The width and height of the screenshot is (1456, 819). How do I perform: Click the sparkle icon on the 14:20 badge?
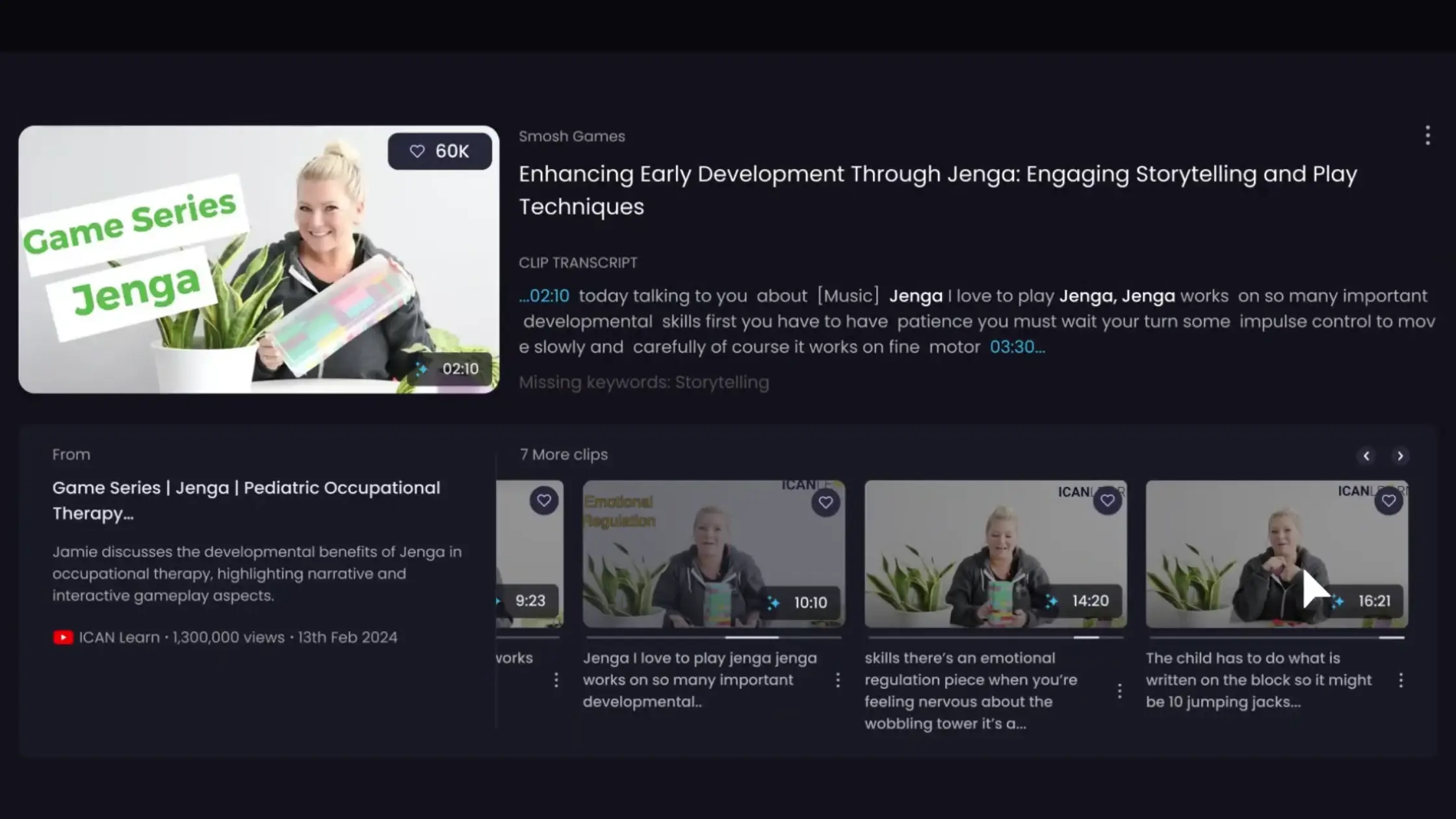(x=1052, y=601)
